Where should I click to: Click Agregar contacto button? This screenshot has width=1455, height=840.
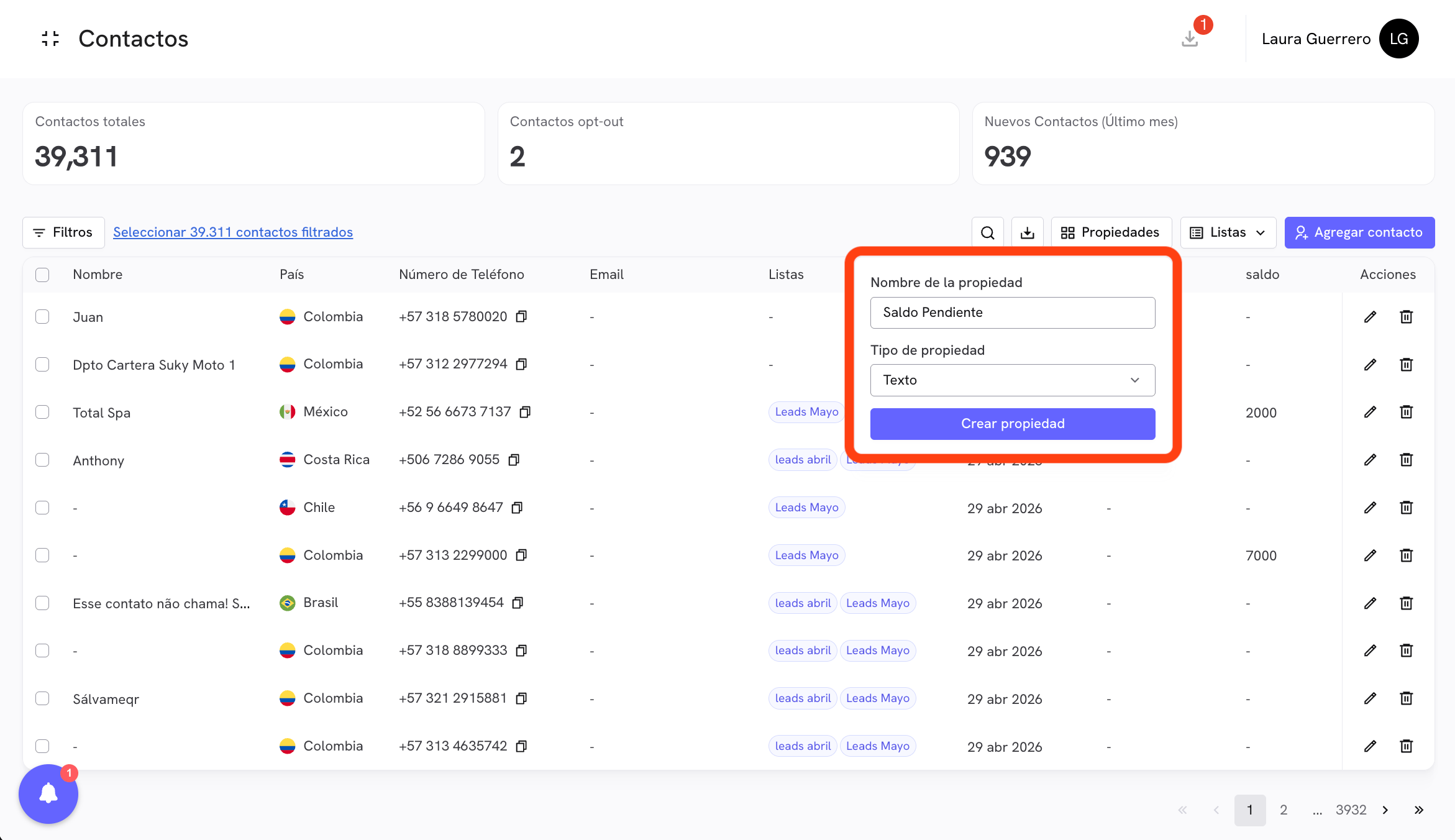click(x=1359, y=232)
